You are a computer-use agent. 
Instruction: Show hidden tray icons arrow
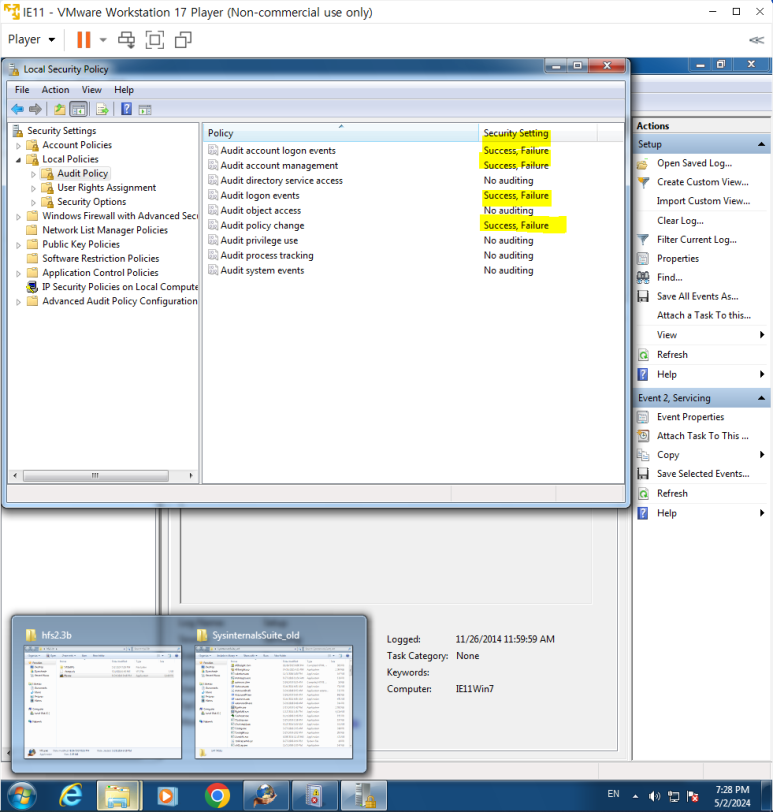pos(635,796)
